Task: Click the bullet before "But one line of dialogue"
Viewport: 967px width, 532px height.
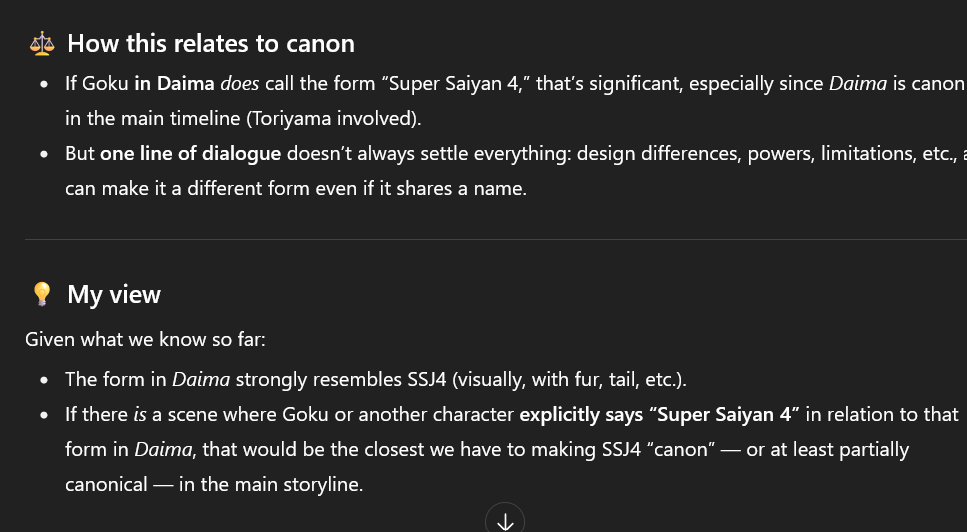Action: 44,154
